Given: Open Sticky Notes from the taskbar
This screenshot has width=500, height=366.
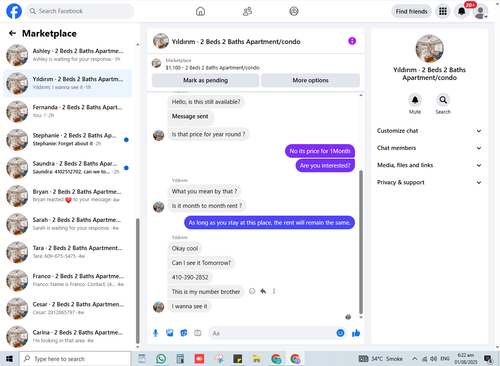Looking at the screenshot, I should (x=238, y=359).
